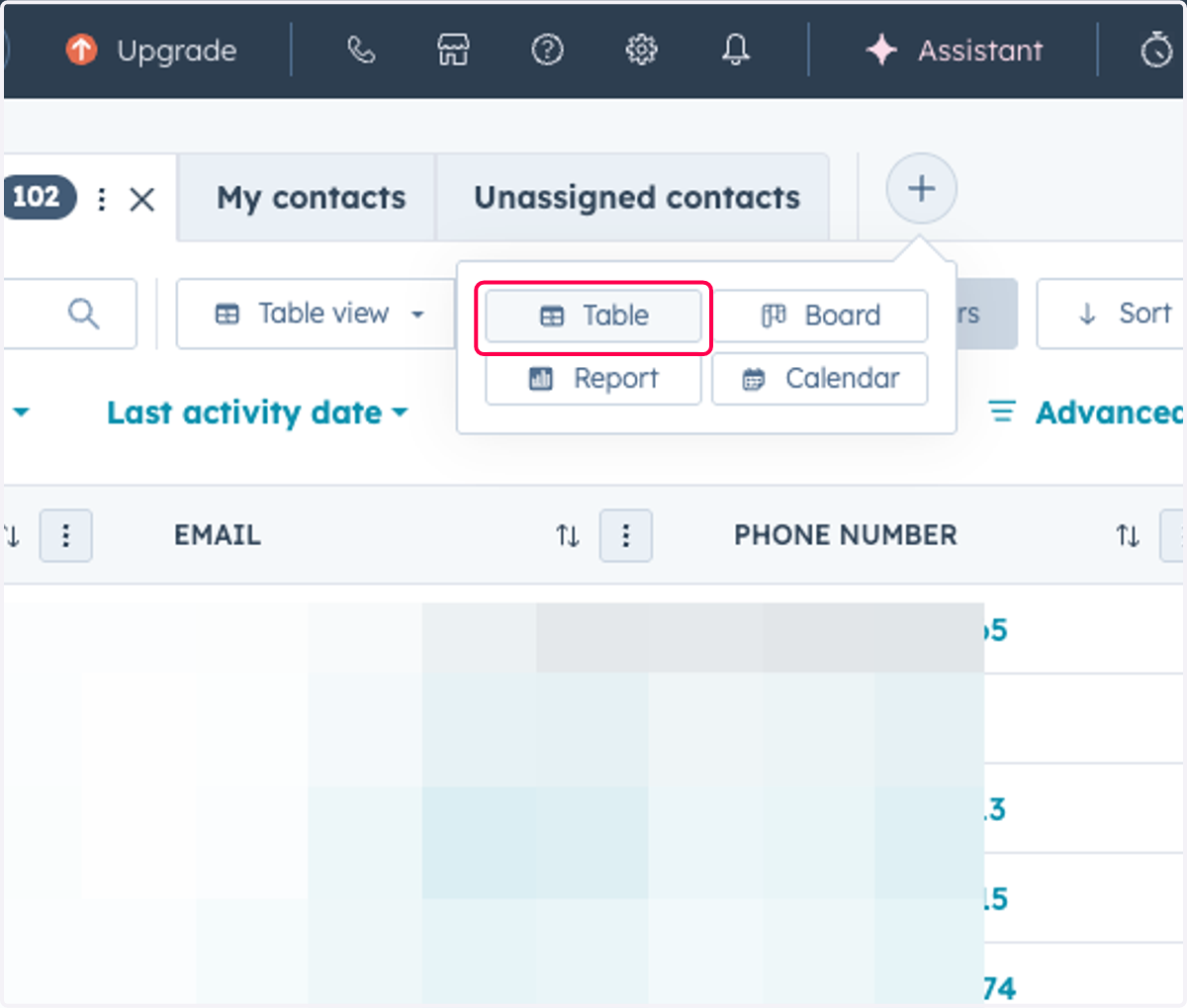Select Table in view type popup
Image resolution: width=1187 pixels, height=1008 pixels.
pos(593,316)
